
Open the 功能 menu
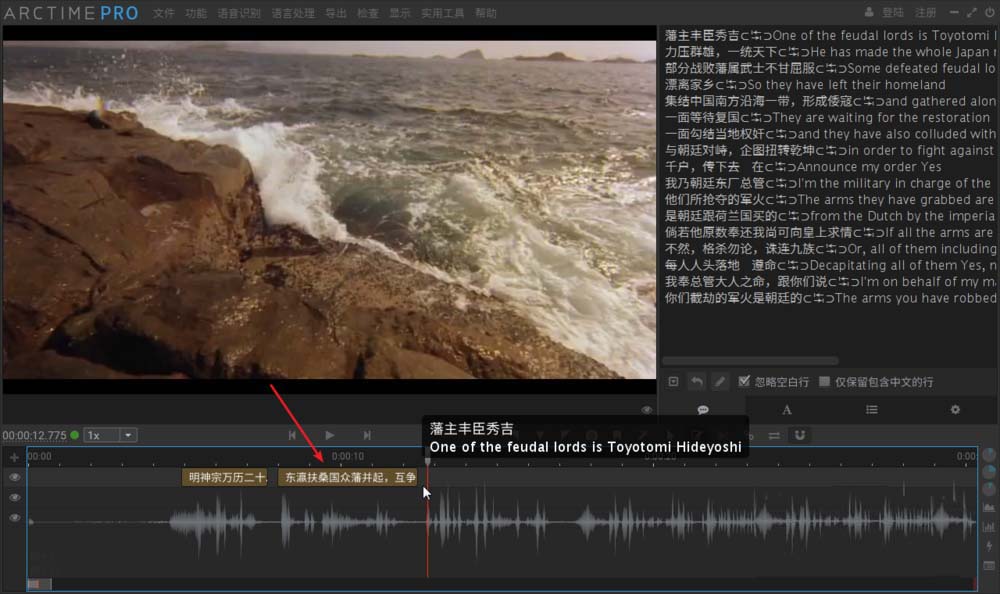coord(196,13)
